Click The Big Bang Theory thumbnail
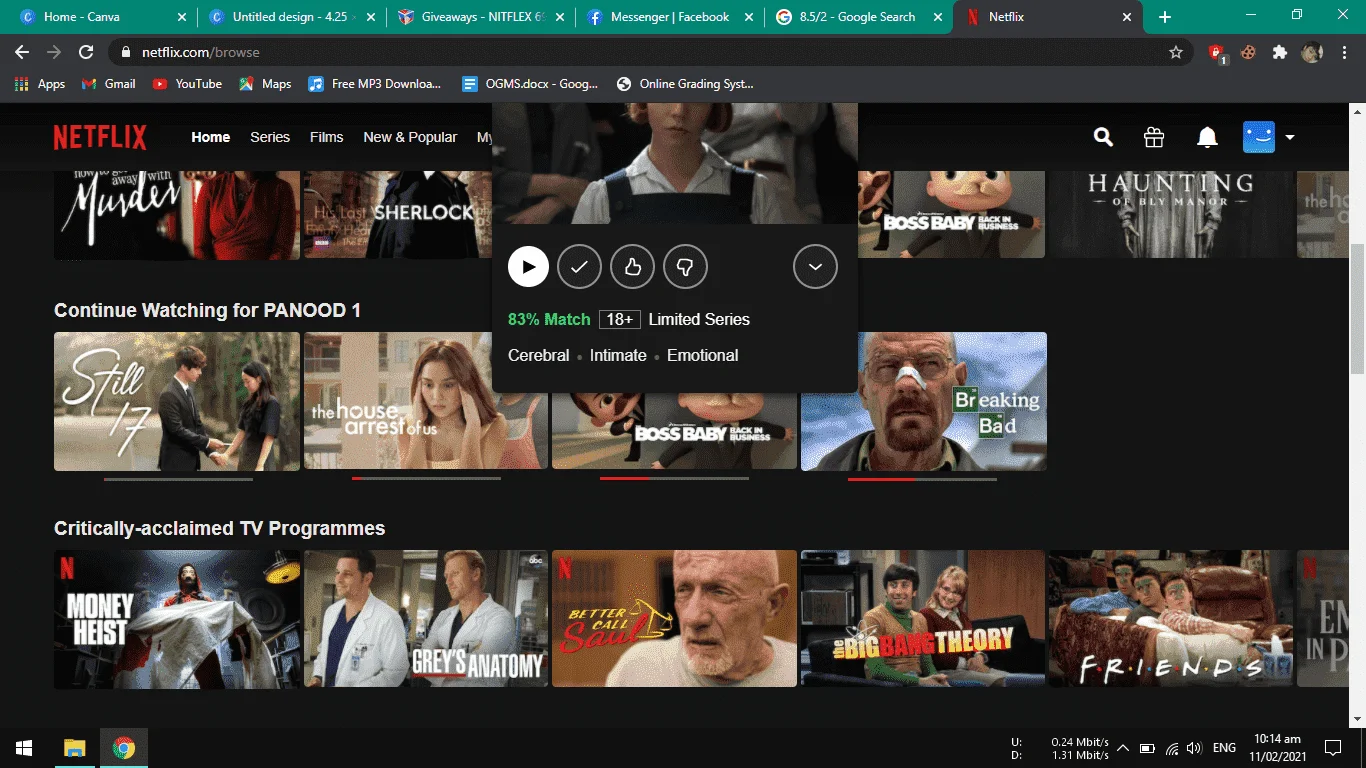 [x=923, y=619]
